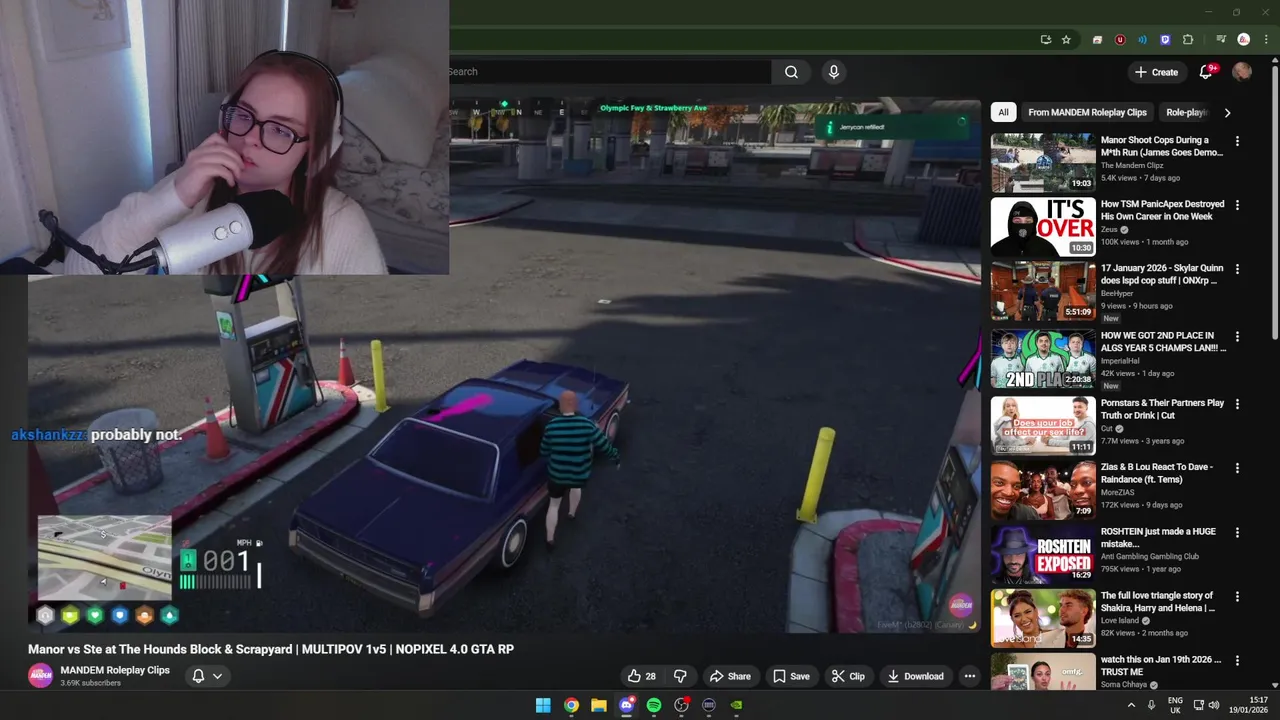Click the install app icon in address bar

point(1046,40)
